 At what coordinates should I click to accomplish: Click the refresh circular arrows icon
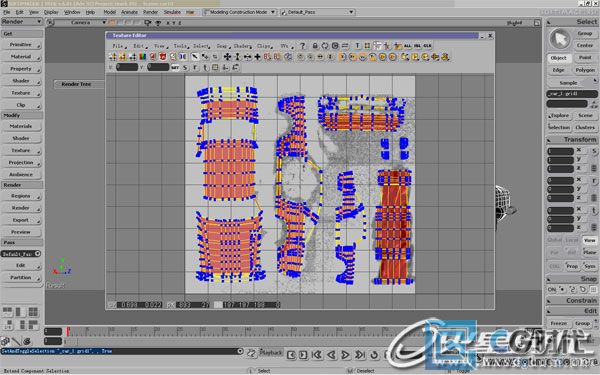coord(325,46)
